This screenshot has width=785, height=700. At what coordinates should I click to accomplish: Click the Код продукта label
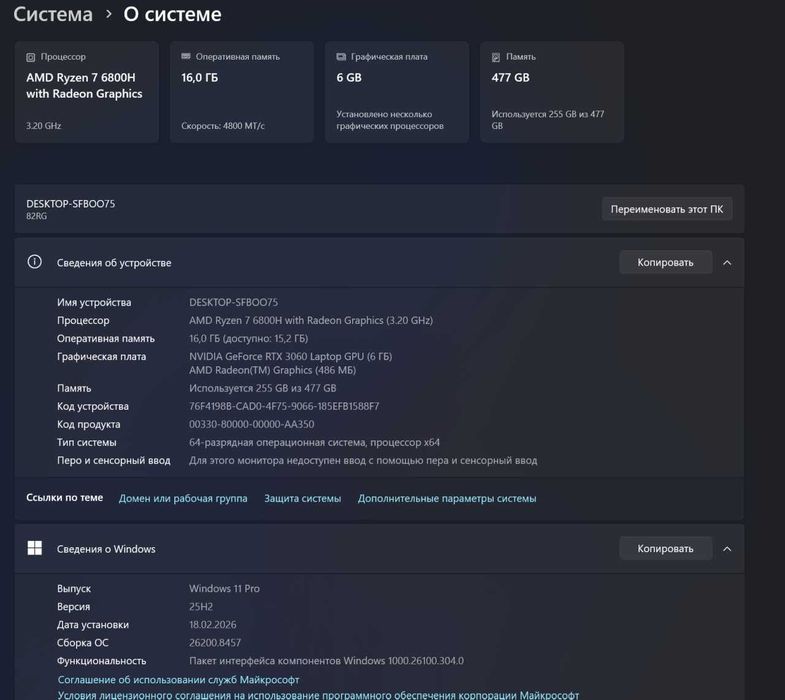(89, 424)
